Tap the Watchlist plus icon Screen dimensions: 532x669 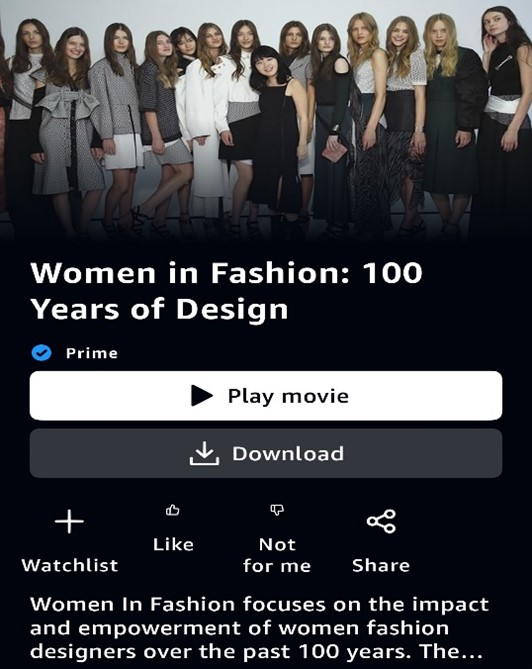click(70, 521)
